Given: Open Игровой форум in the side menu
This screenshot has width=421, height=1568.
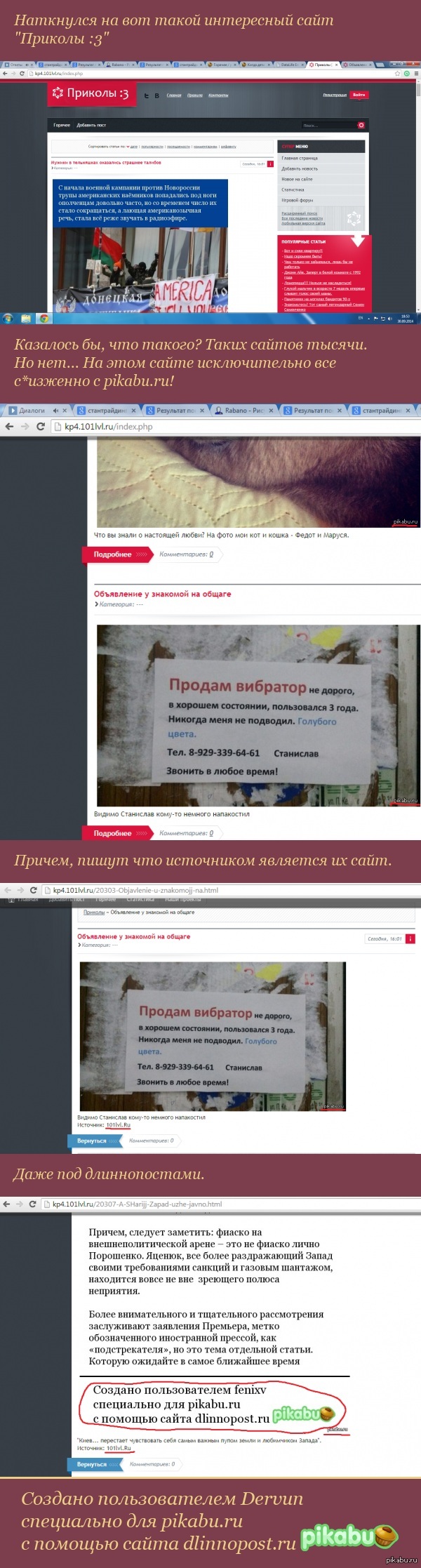Looking at the screenshot, I should click(x=298, y=200).
